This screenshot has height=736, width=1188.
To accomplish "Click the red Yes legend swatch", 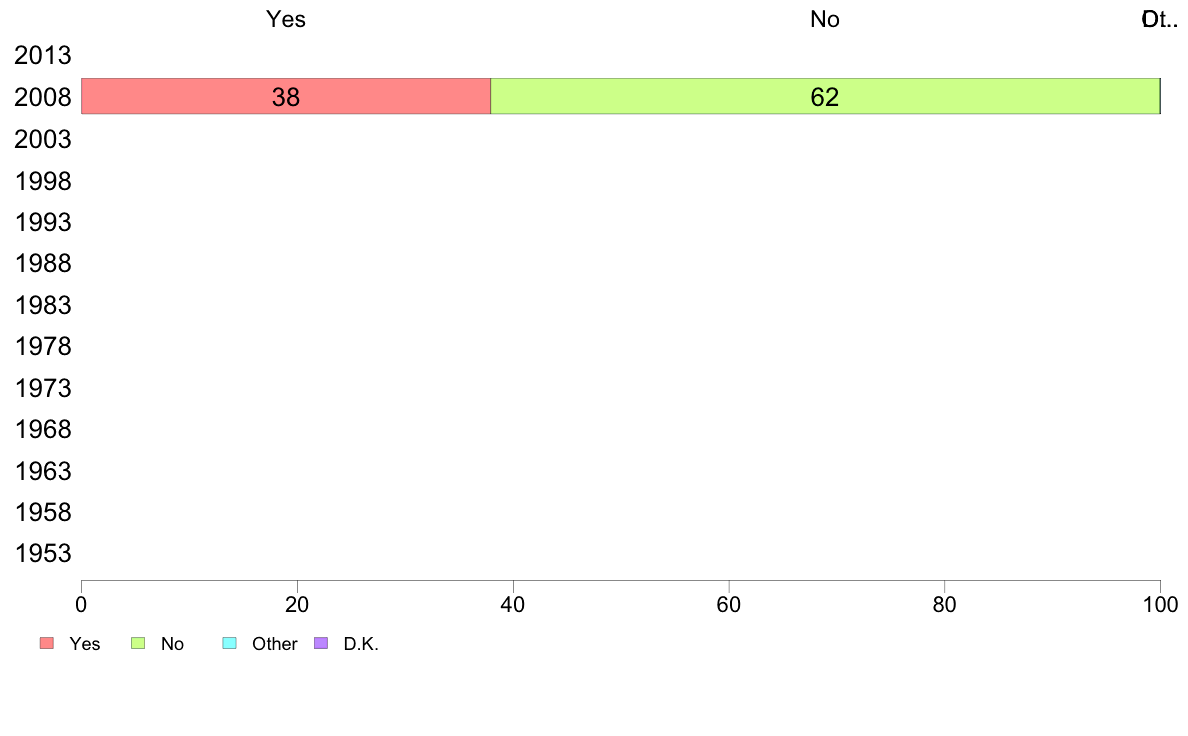I will pos(47,643).
